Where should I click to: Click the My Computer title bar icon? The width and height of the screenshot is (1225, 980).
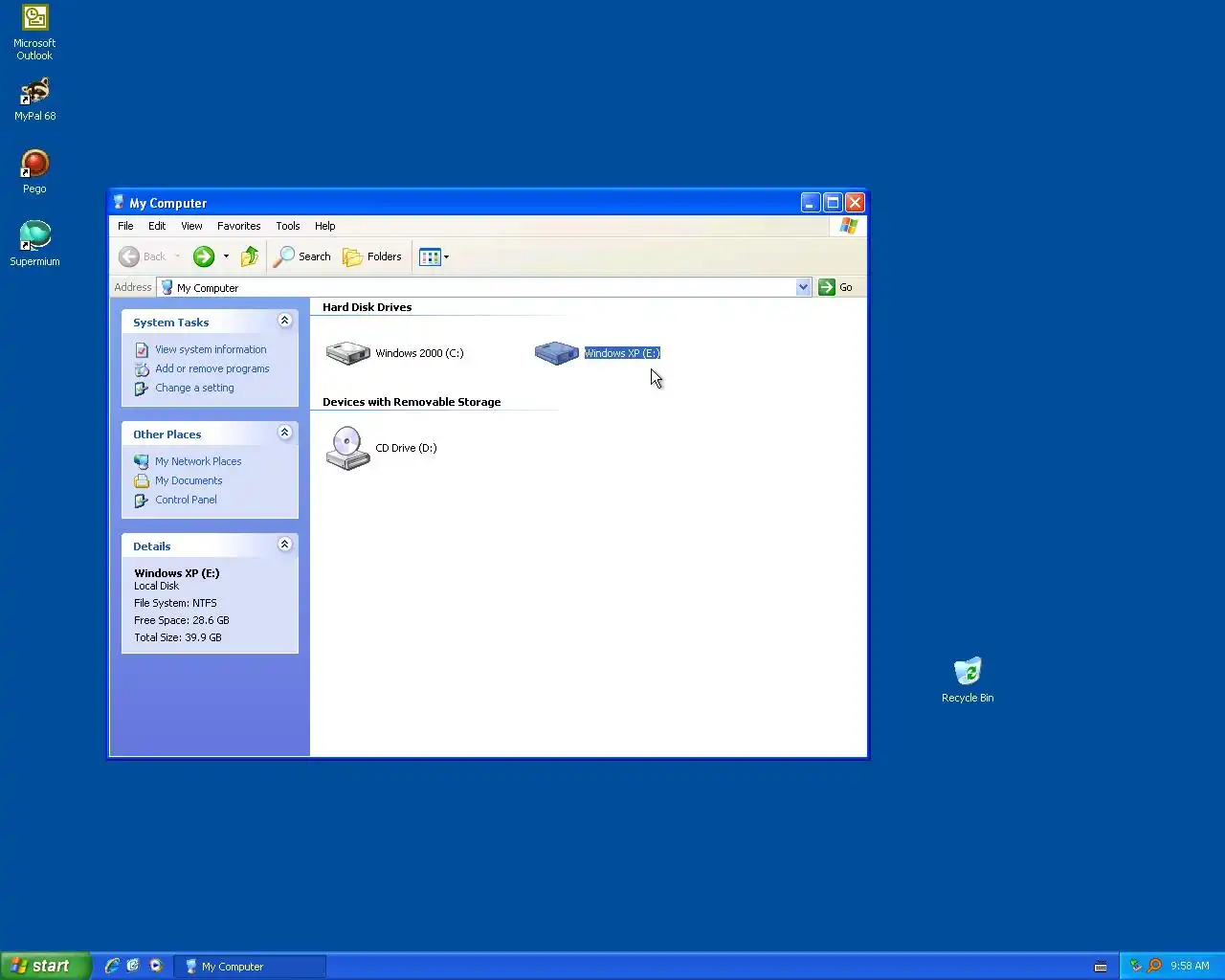pyautogui.click(x=119, y=203)
